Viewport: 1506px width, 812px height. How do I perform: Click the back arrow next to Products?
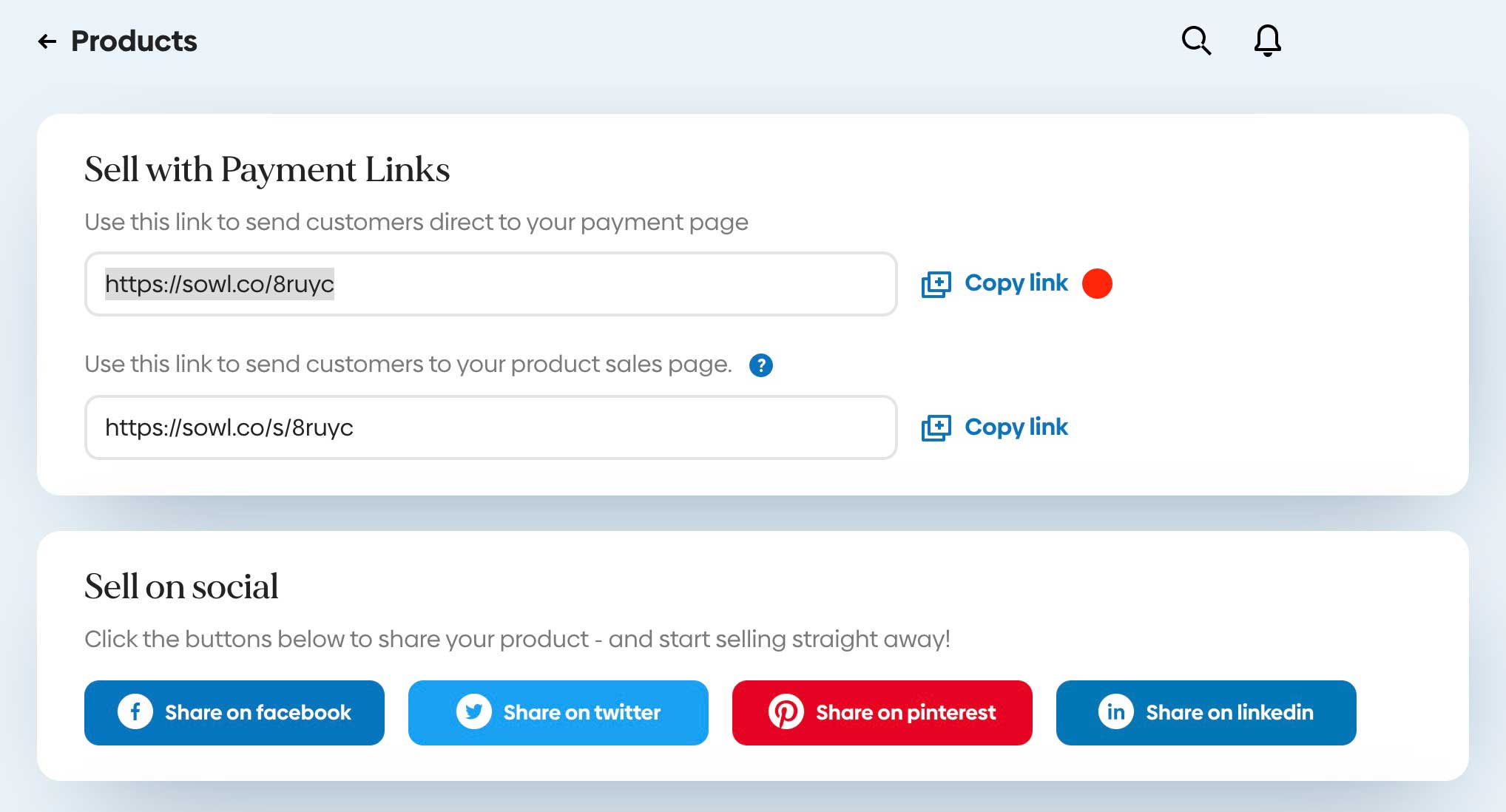click(47, 41)
